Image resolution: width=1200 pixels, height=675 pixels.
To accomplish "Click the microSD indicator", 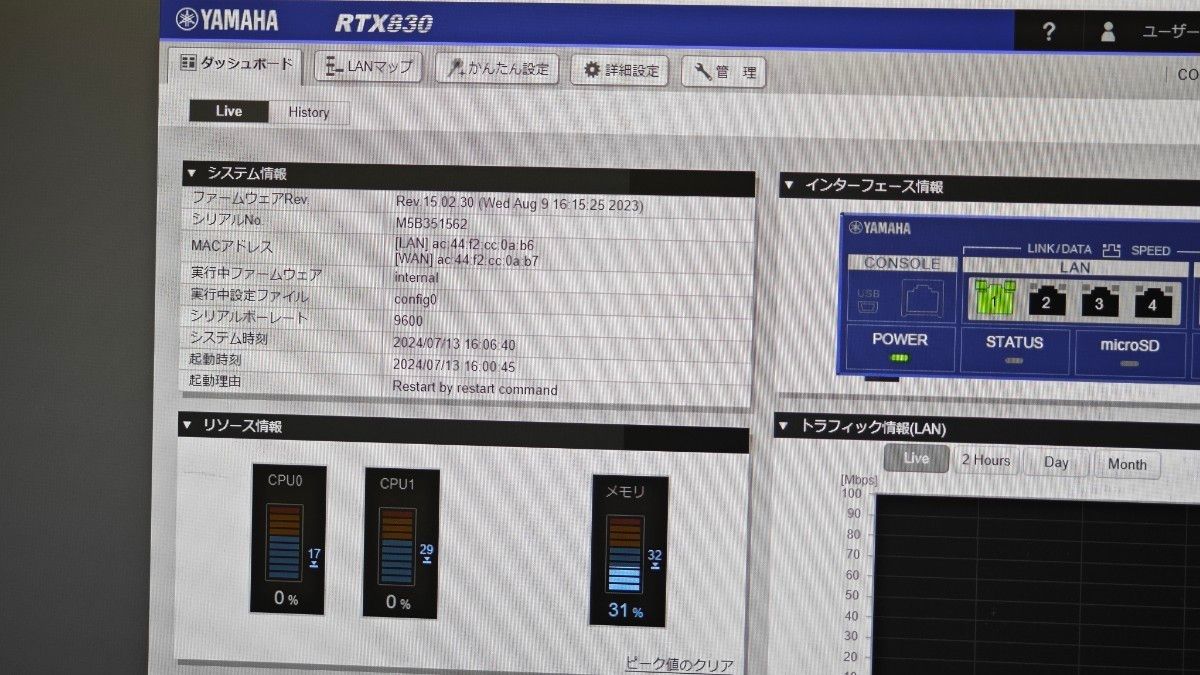I will tap(1129, 364).
